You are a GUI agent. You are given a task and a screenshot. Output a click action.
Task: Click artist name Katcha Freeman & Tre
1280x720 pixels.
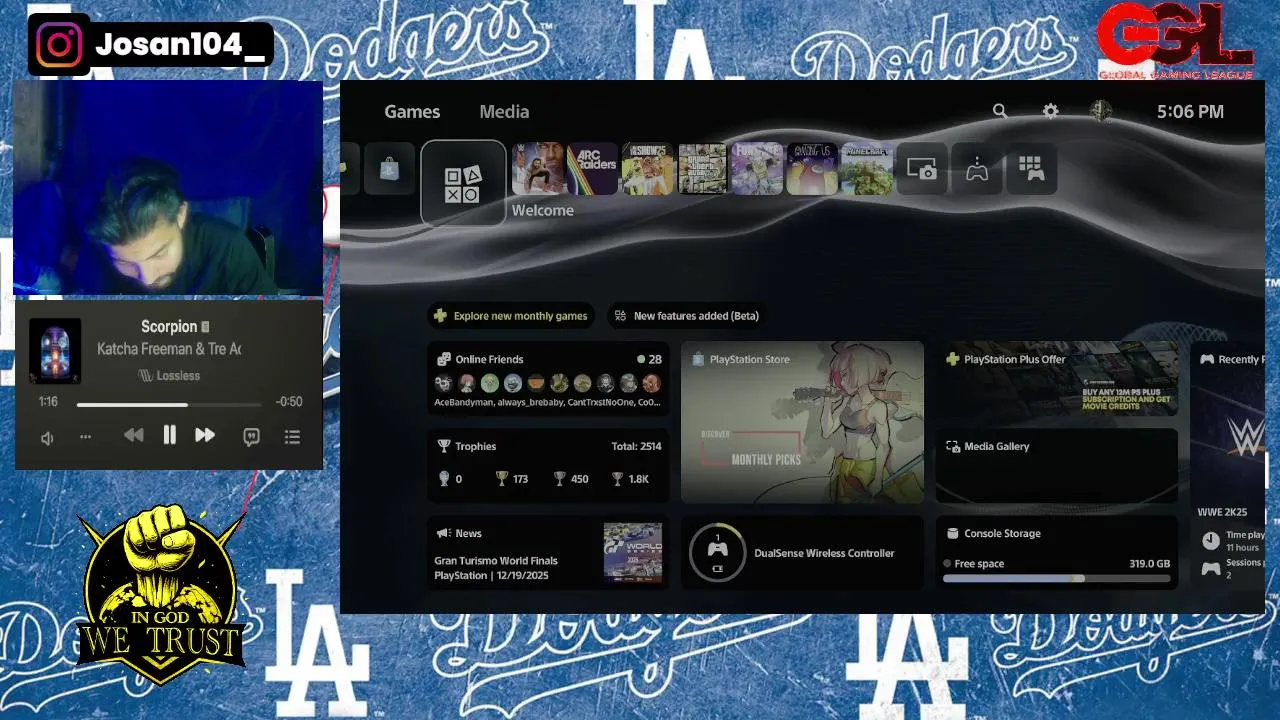169,349
